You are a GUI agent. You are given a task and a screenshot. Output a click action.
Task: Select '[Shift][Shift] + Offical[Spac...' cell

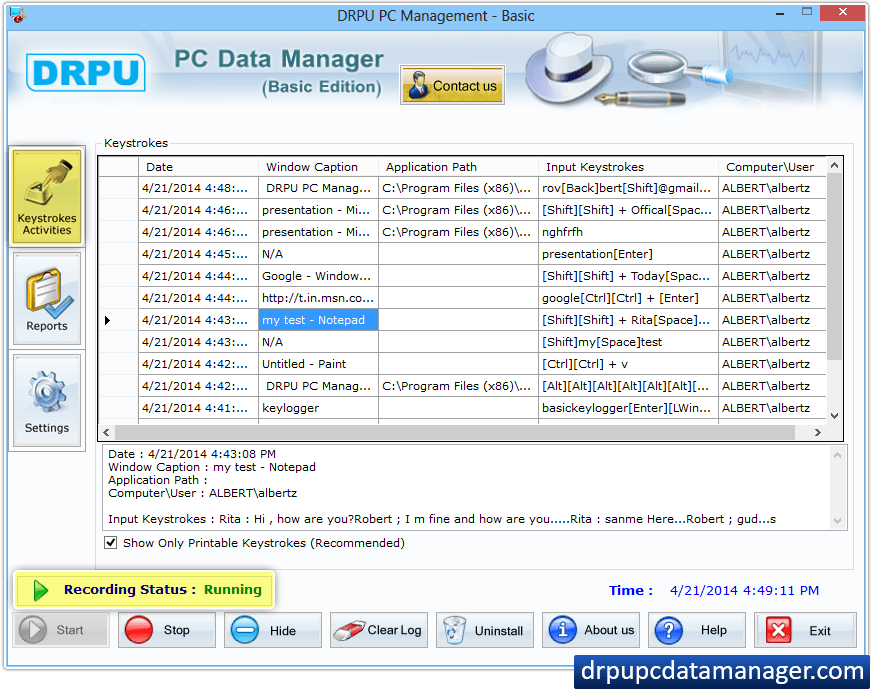[628, 210]
